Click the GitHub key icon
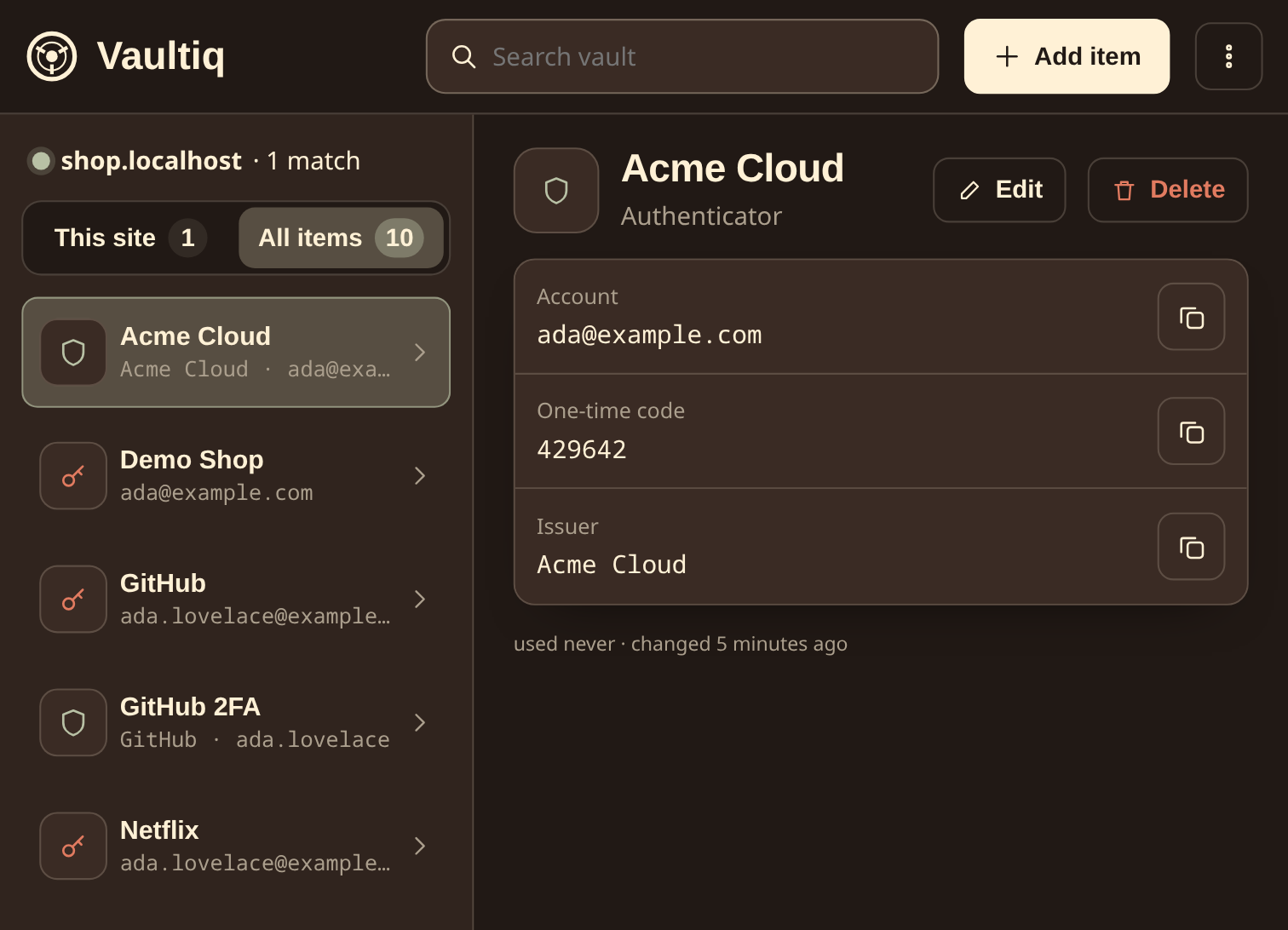The height and width of the screenshot is (930, 1288). (73, 600)
